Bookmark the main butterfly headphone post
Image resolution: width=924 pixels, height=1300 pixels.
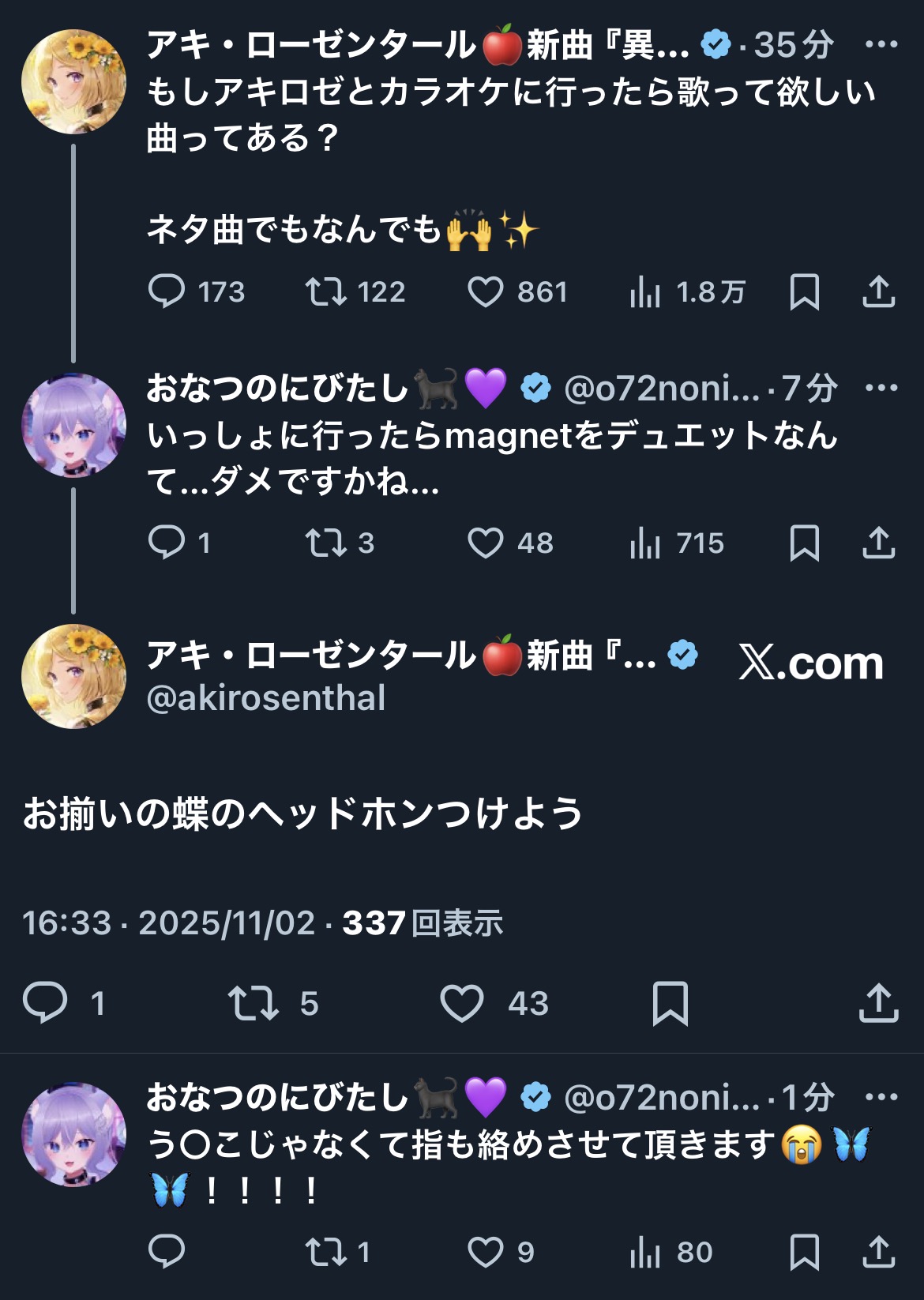pos(670,1003)
